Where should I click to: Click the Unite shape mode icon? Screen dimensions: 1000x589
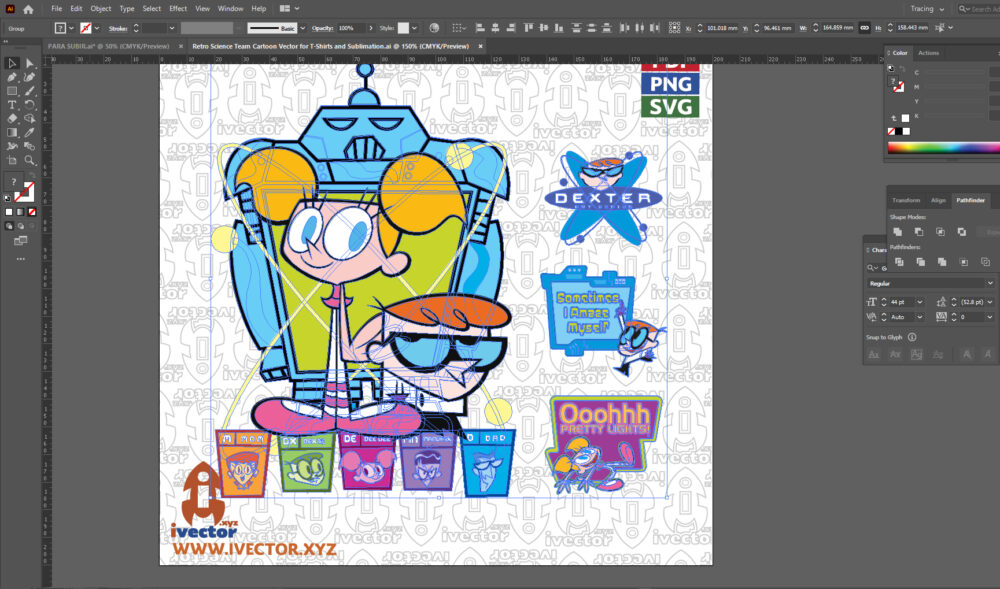tap(897, 232)
